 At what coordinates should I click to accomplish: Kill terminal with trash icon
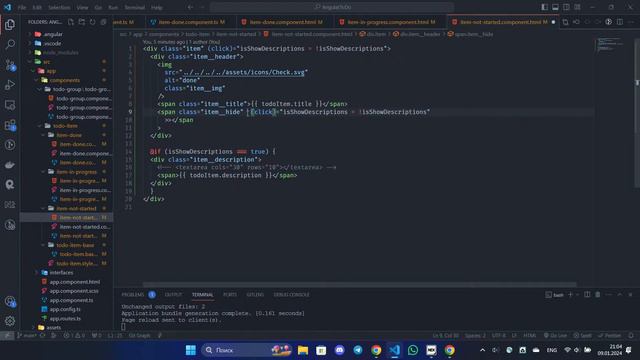[598, 294]
